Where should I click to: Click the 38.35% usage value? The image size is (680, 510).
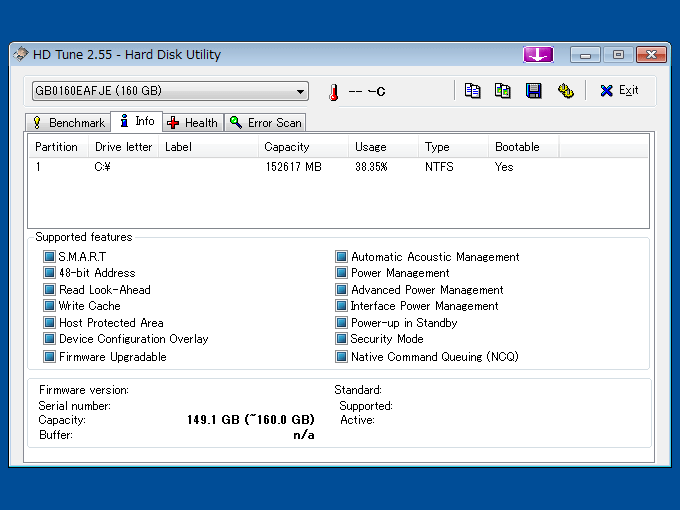pos(371,167)
